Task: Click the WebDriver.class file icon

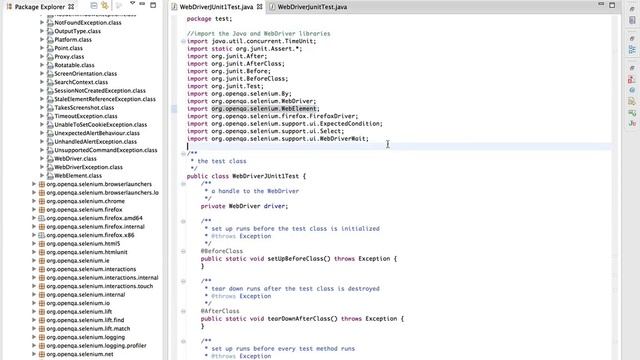Action: point(50,159)
